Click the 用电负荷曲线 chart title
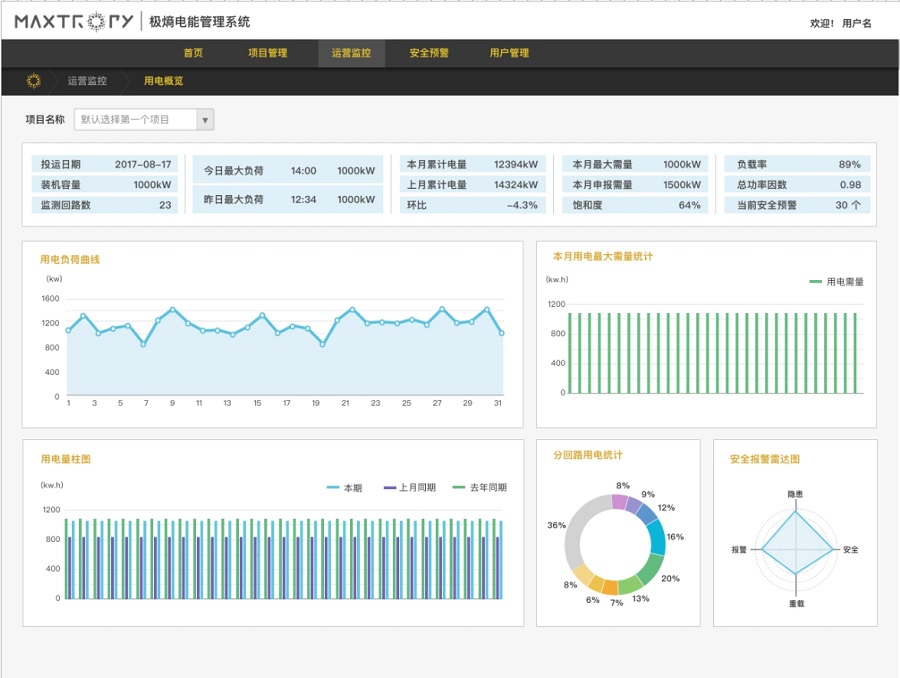This screenshot has width=900, height=678. coord(70,259)
